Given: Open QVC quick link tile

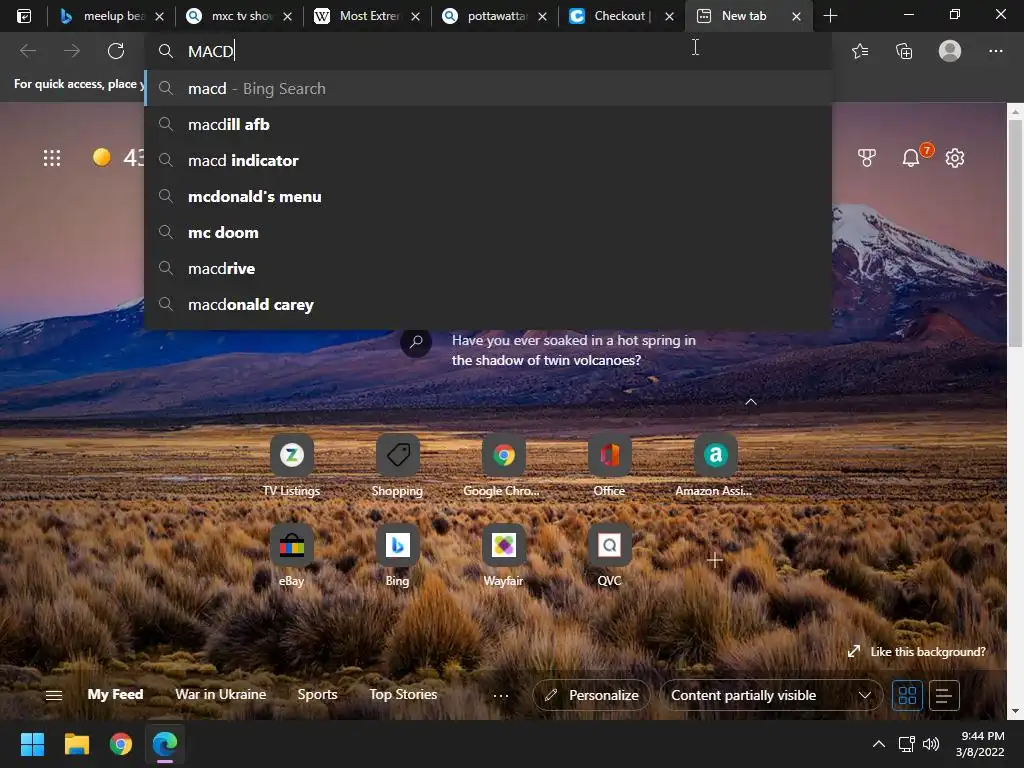Looking at the screenshot, I should click(x=609, y=555).
